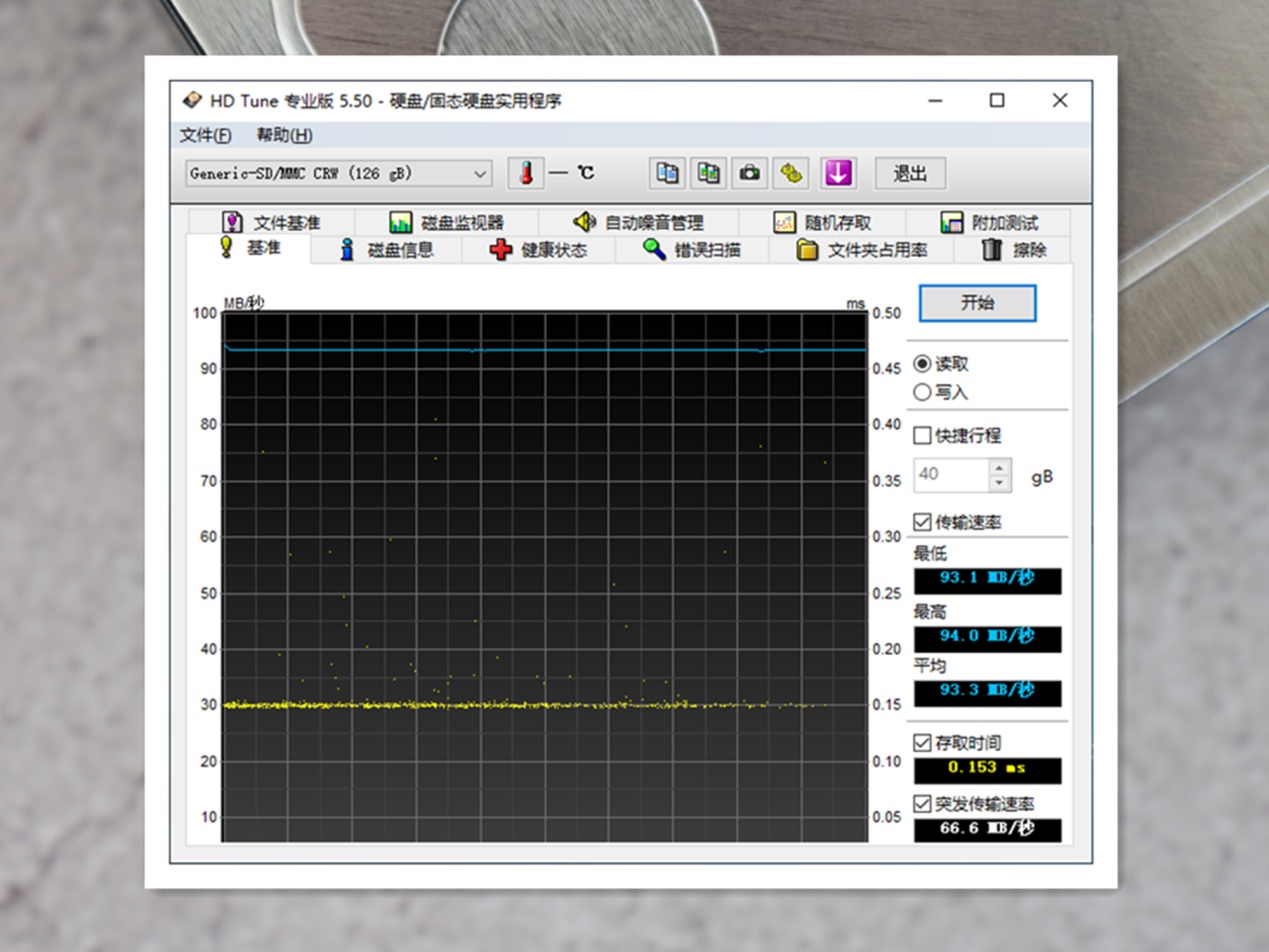
Task: Uncheck the 传输速率 checkbox
Action: tap(922, 521)
